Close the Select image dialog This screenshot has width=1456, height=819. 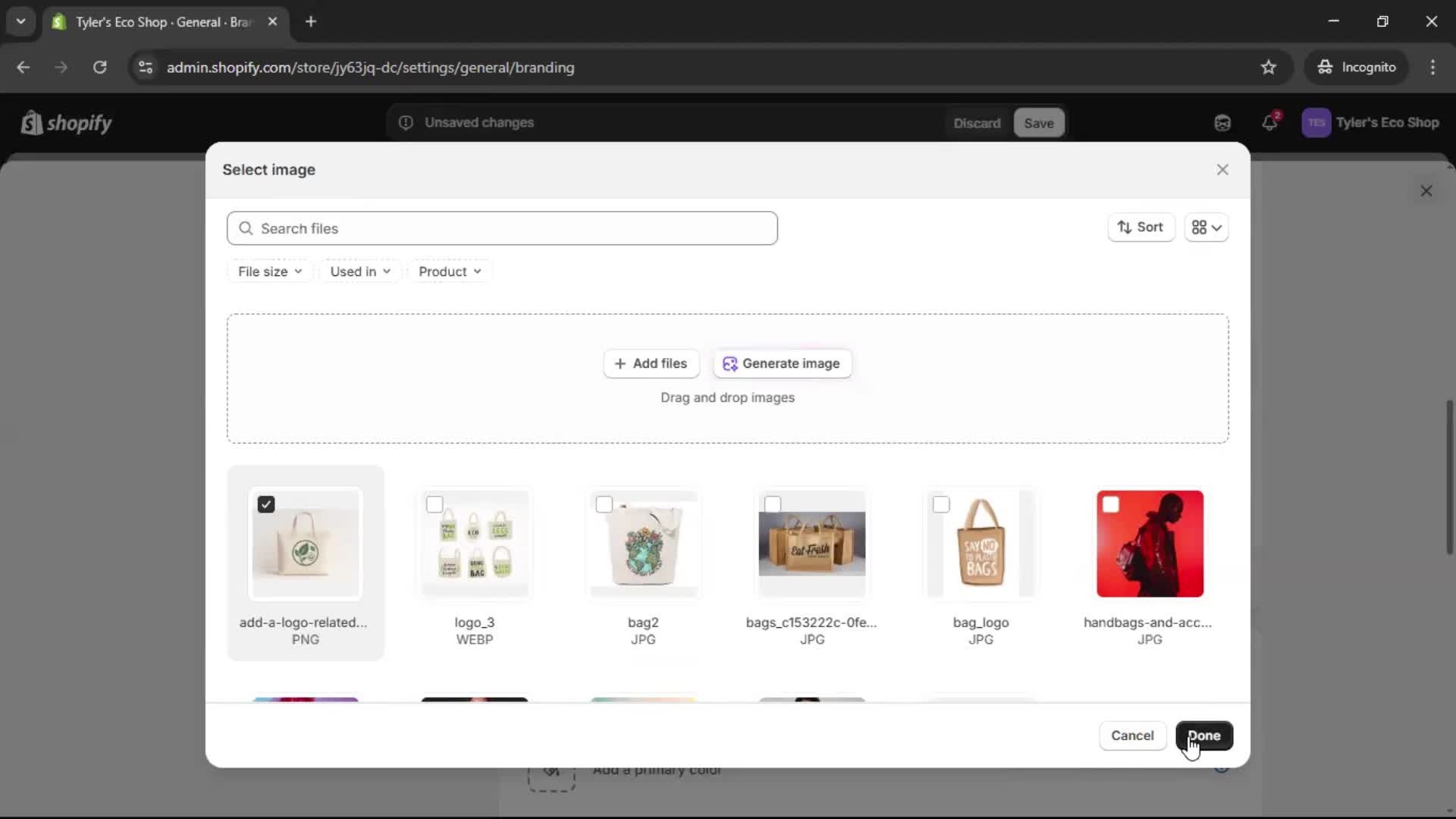[x=1222, y=170]
